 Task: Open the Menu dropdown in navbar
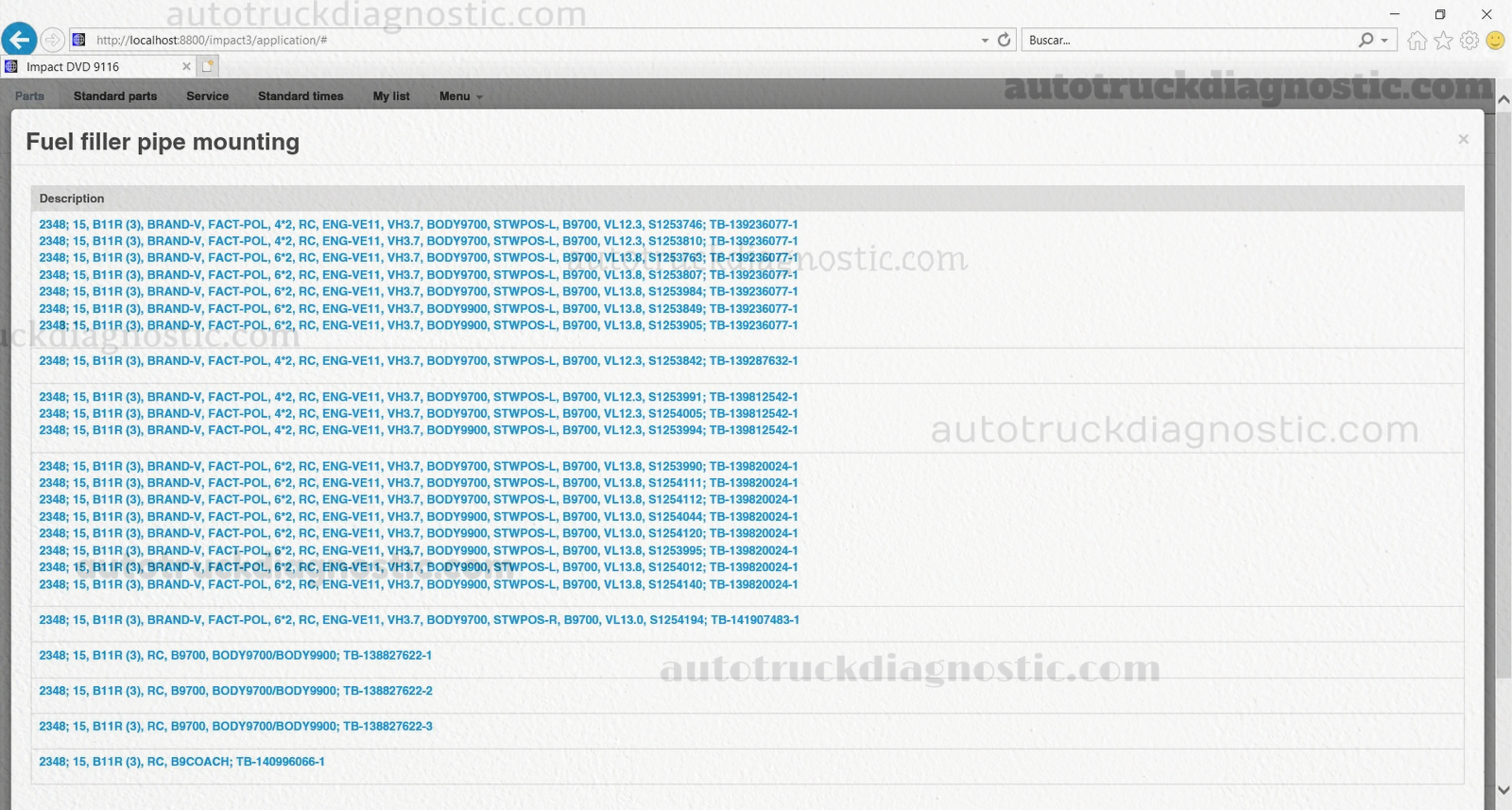460,96
